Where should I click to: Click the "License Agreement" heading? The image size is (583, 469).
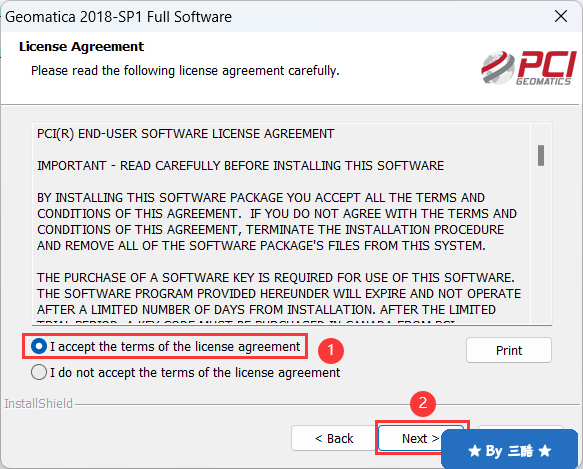coord(81,47)
